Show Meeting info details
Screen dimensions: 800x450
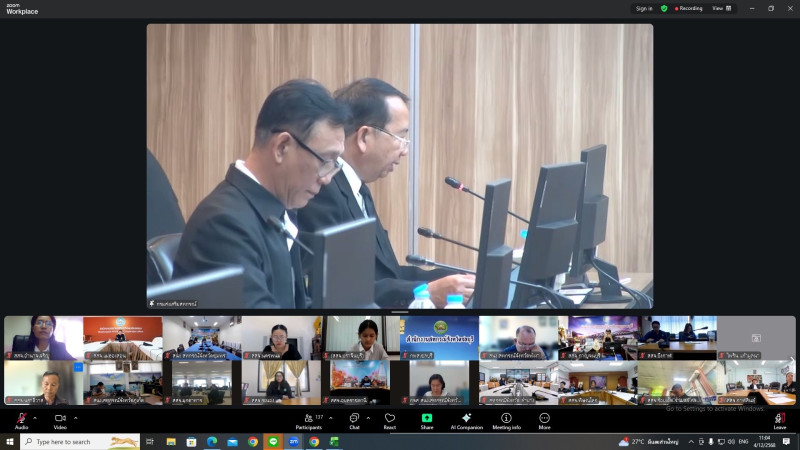(506, 419)
